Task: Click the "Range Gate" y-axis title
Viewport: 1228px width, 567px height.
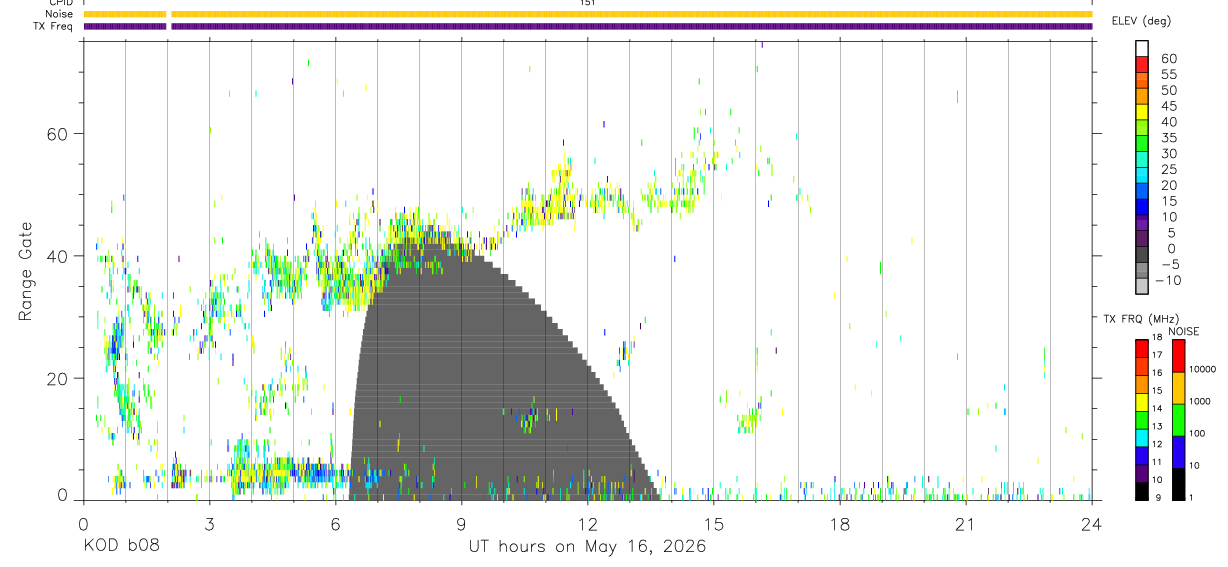Action: 27,272
